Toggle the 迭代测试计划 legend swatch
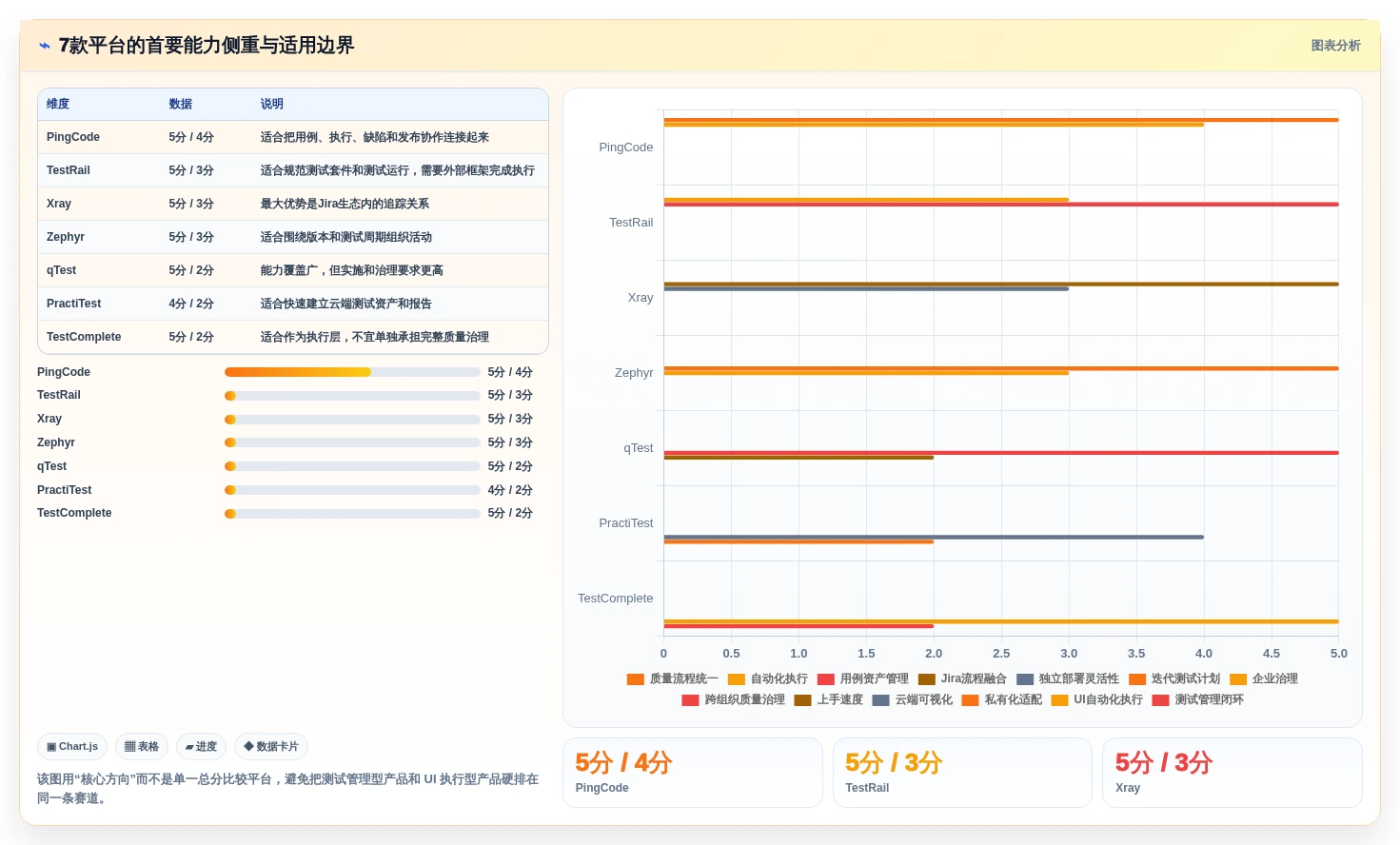 tap(1137, 679)
